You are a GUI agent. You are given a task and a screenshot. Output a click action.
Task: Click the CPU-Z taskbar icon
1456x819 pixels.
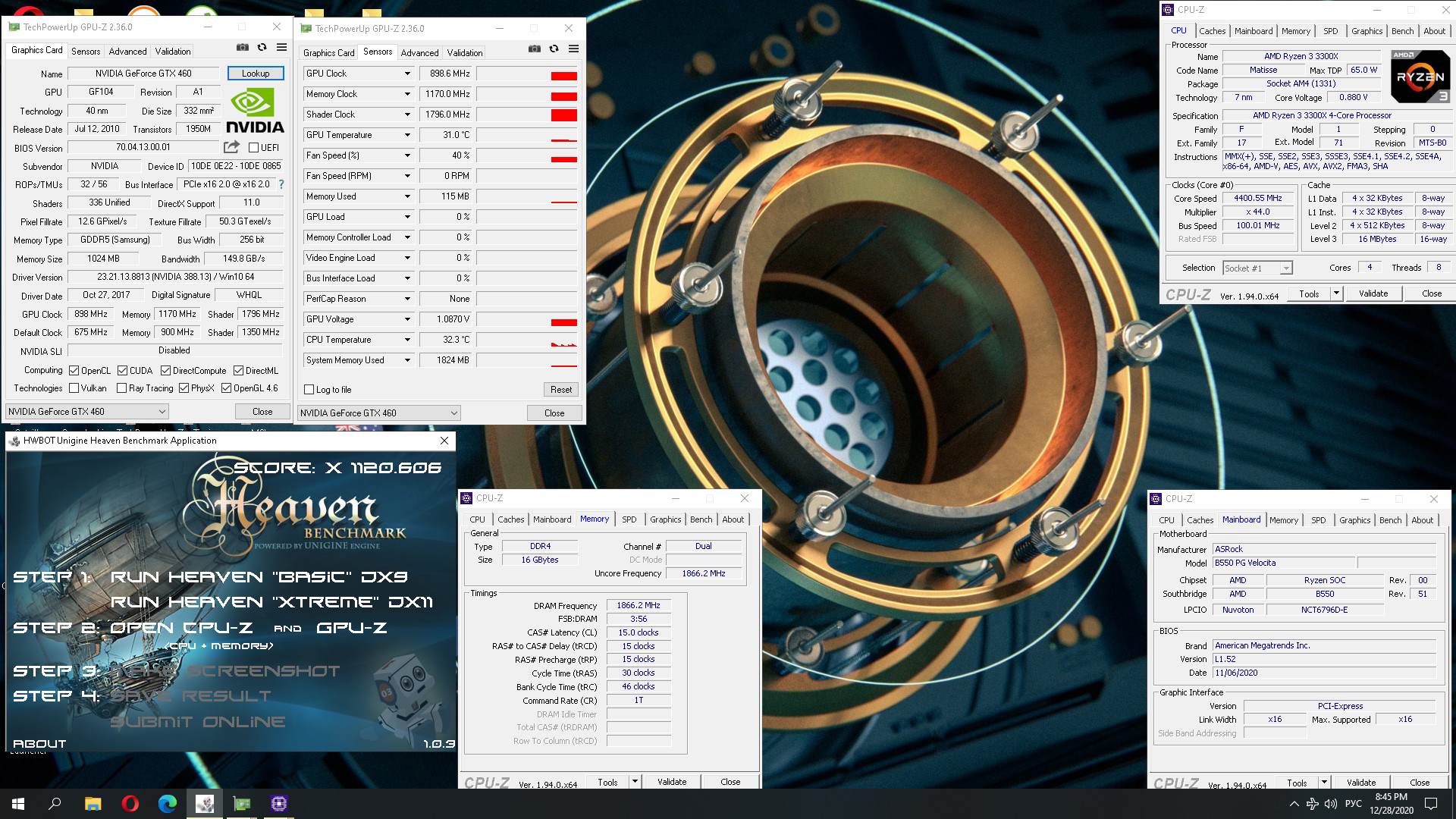point(278,804)
